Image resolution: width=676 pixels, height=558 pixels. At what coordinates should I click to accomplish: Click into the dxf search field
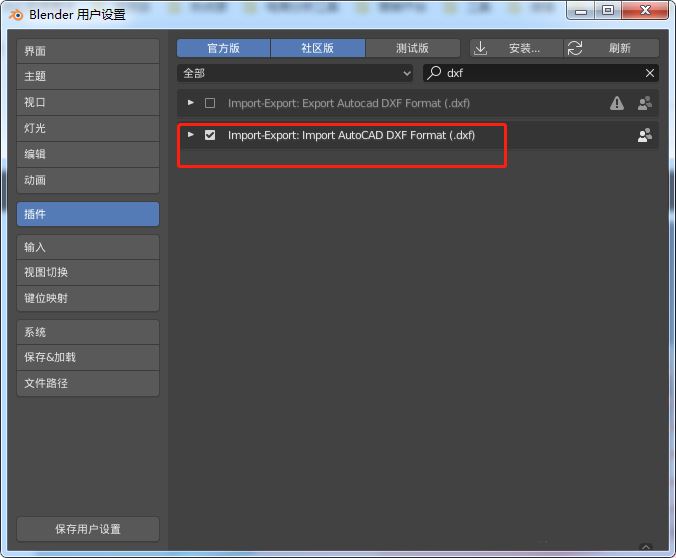pos(541,73)
